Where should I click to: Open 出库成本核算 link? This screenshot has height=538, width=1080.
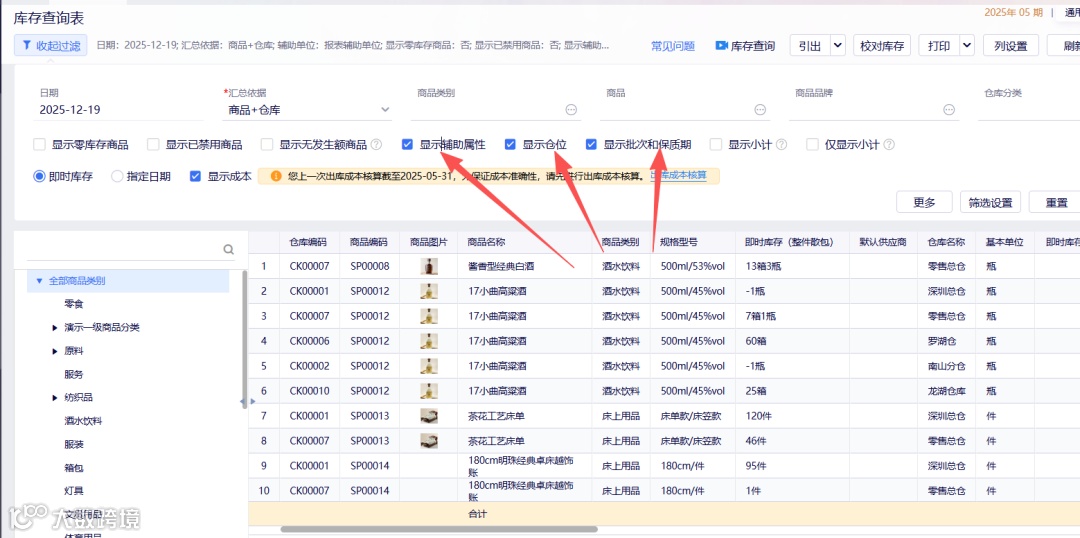tap(678, 176)
